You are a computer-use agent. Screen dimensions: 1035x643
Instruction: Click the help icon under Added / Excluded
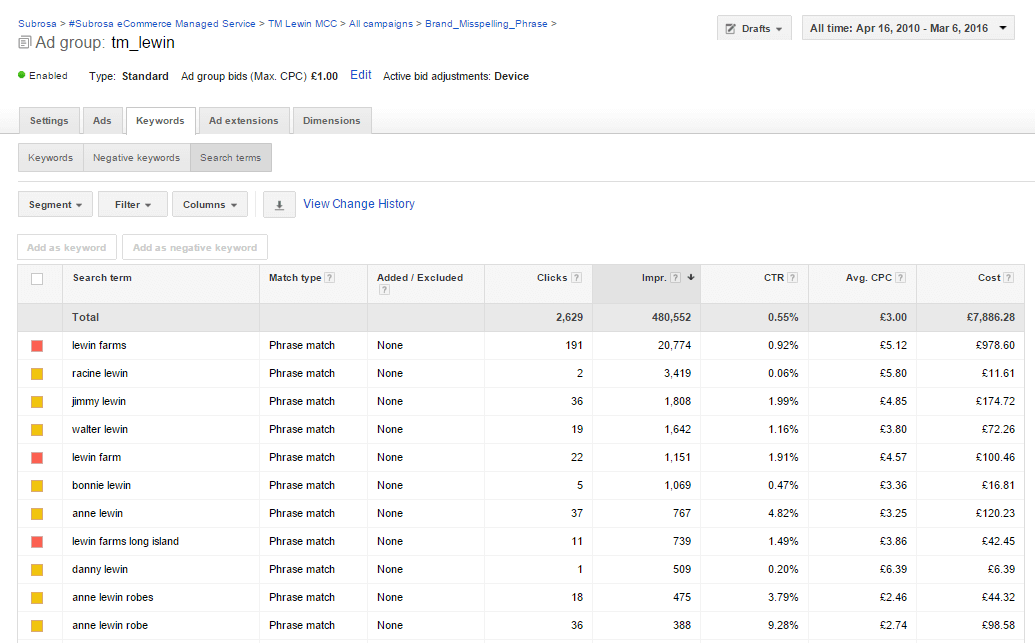[x=384, y=290]
